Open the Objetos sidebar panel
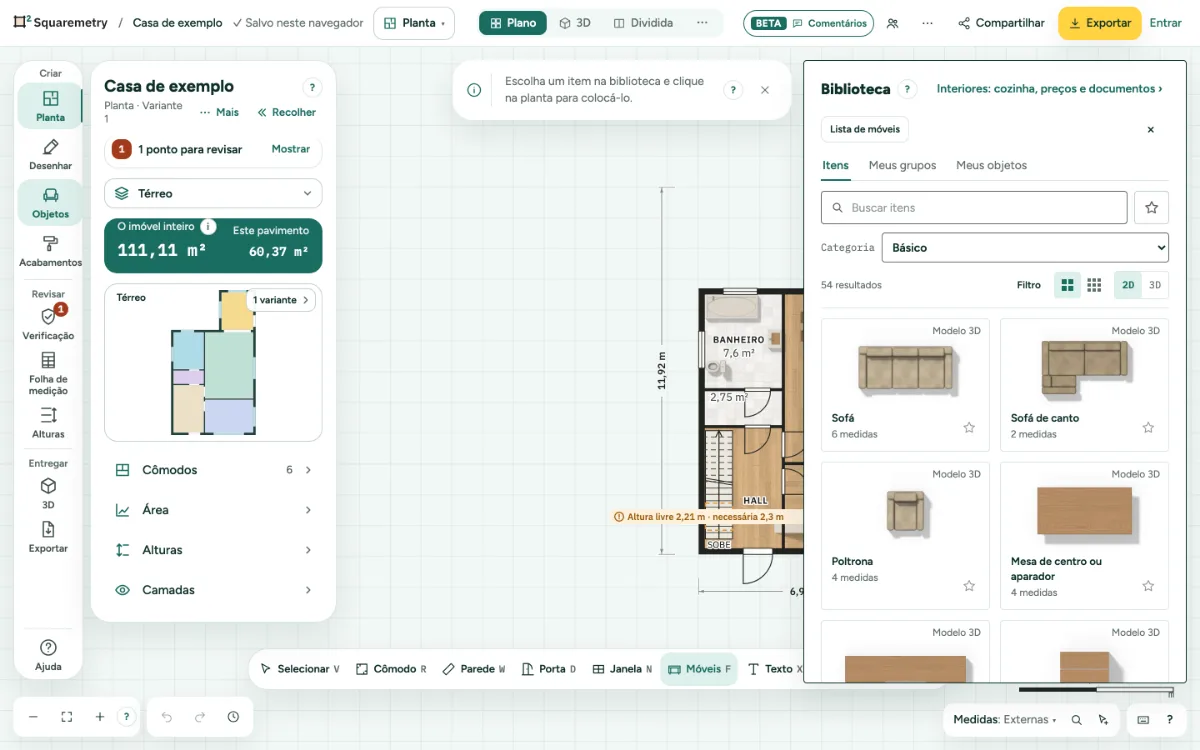Image resolution: width=1200 pixels, height=750 pixels. tap(50, 203)
